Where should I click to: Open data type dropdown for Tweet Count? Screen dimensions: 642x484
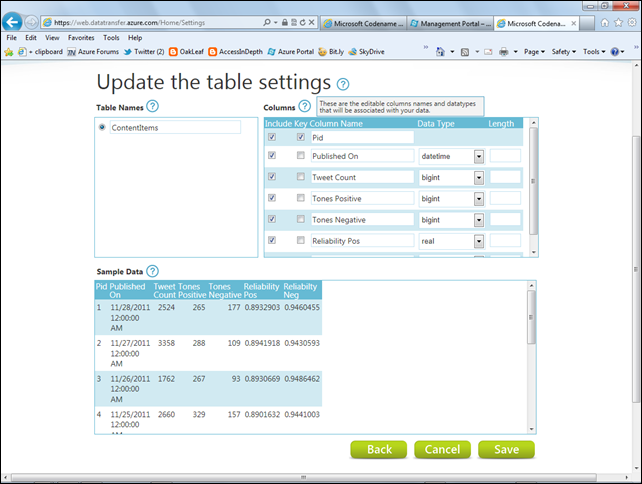(479, 178)
